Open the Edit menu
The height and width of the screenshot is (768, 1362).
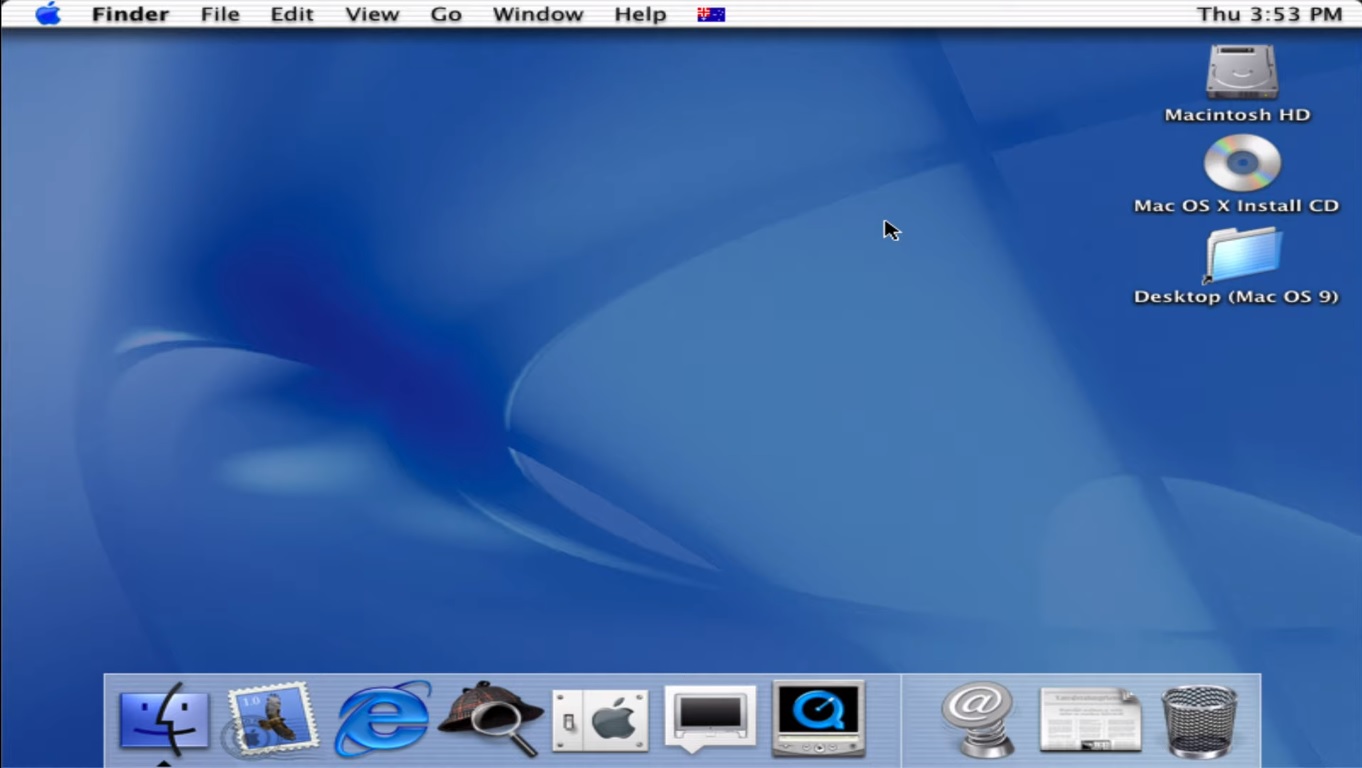coord(292,14)
